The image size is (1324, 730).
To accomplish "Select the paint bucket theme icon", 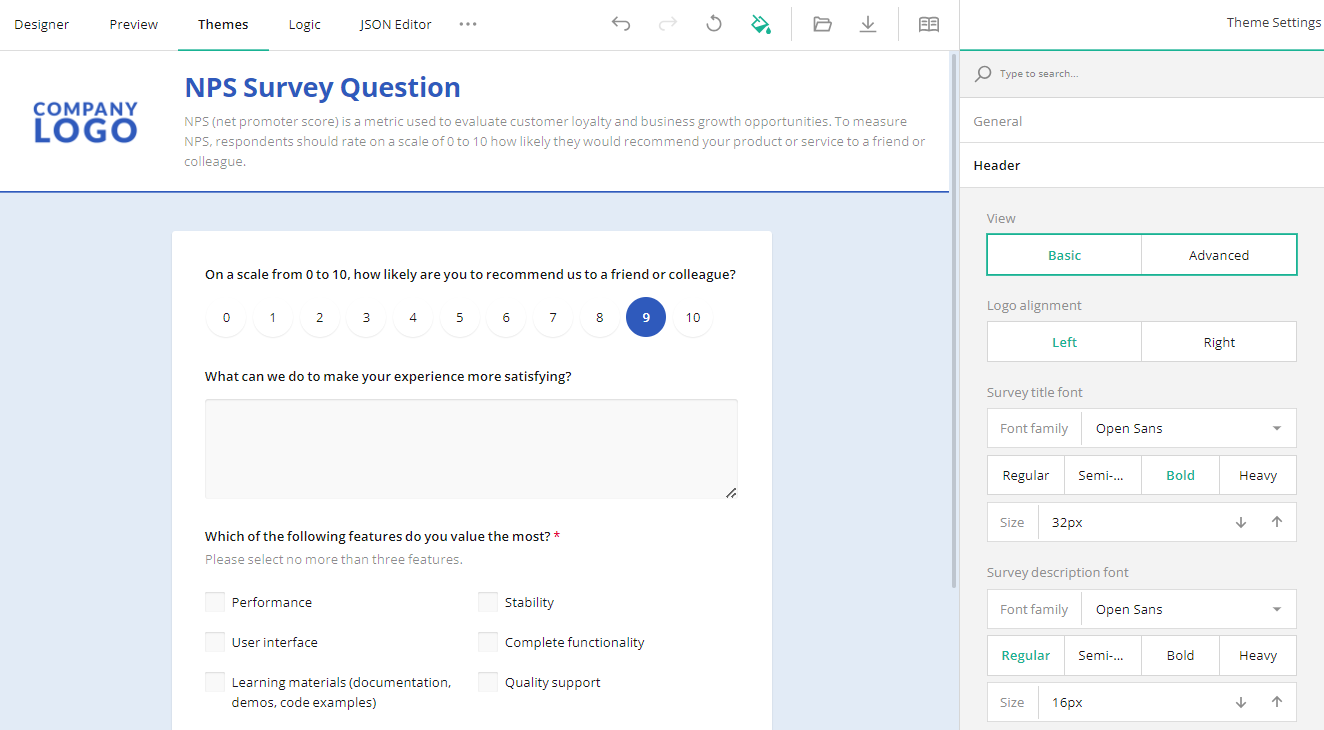I will point(760,23).
